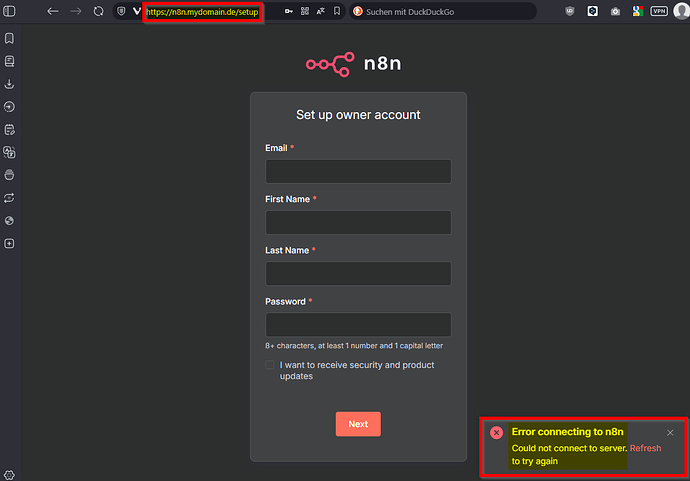Click the Password field label
This screenshot has height=481, width=690.
point(285,302)
